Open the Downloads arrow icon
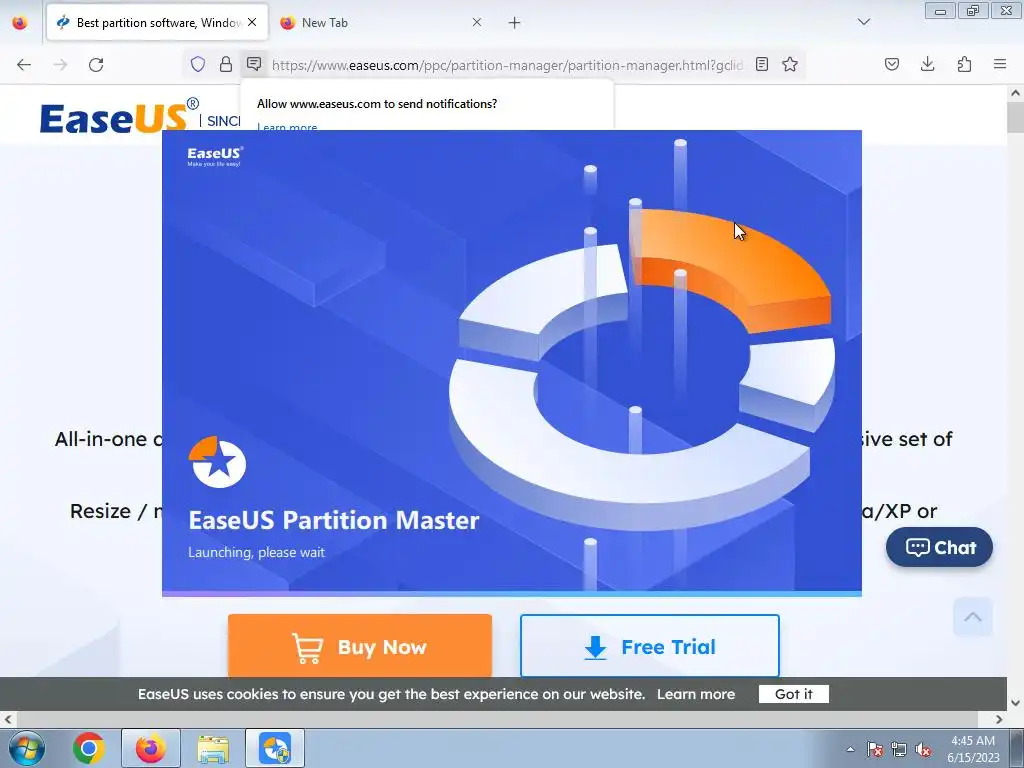The width and height of the screenshot is (1024, 768). click(x=927, y=64)
